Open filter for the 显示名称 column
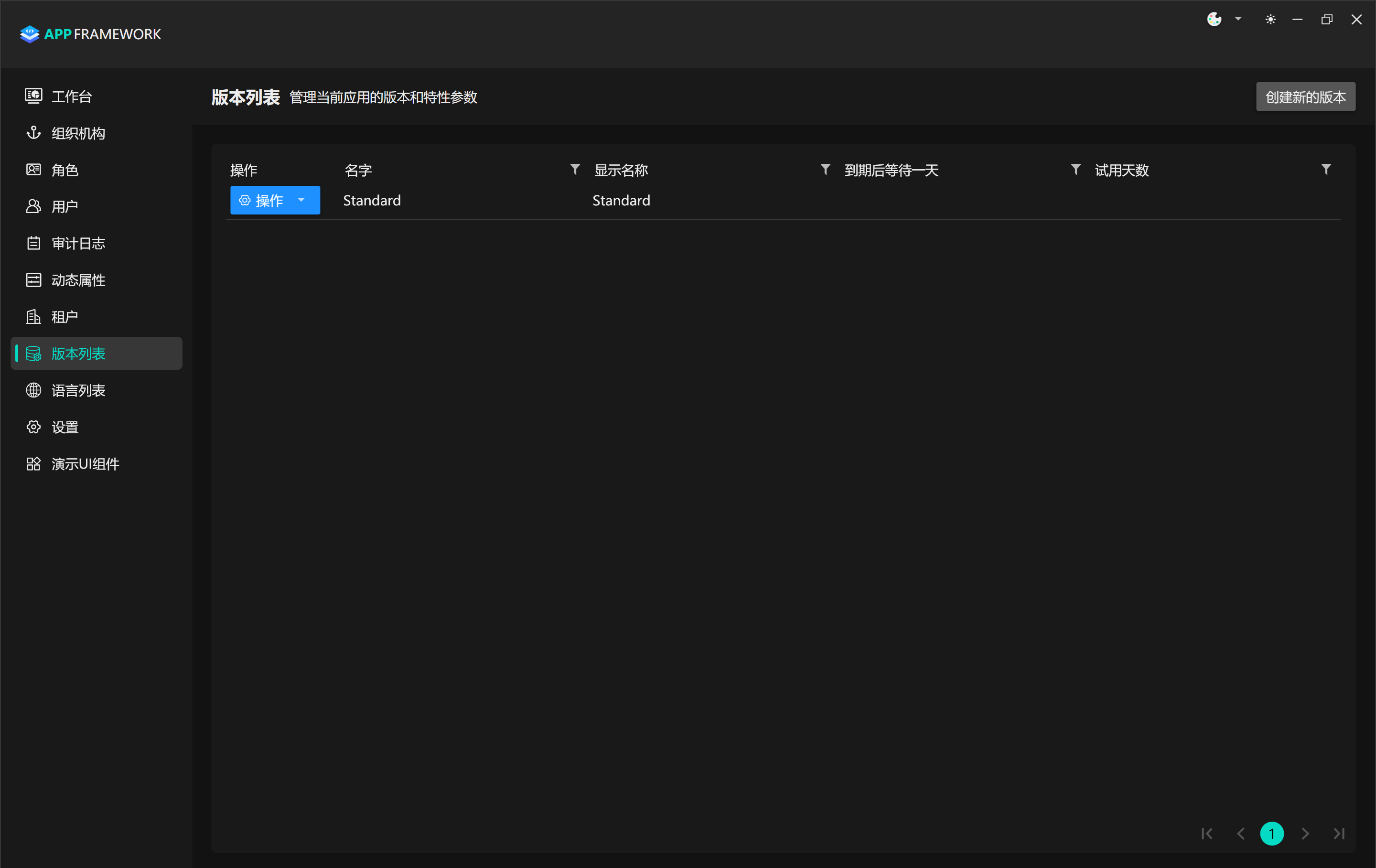1376x868 pixels. pyautogui.click(x=825, y=169)
